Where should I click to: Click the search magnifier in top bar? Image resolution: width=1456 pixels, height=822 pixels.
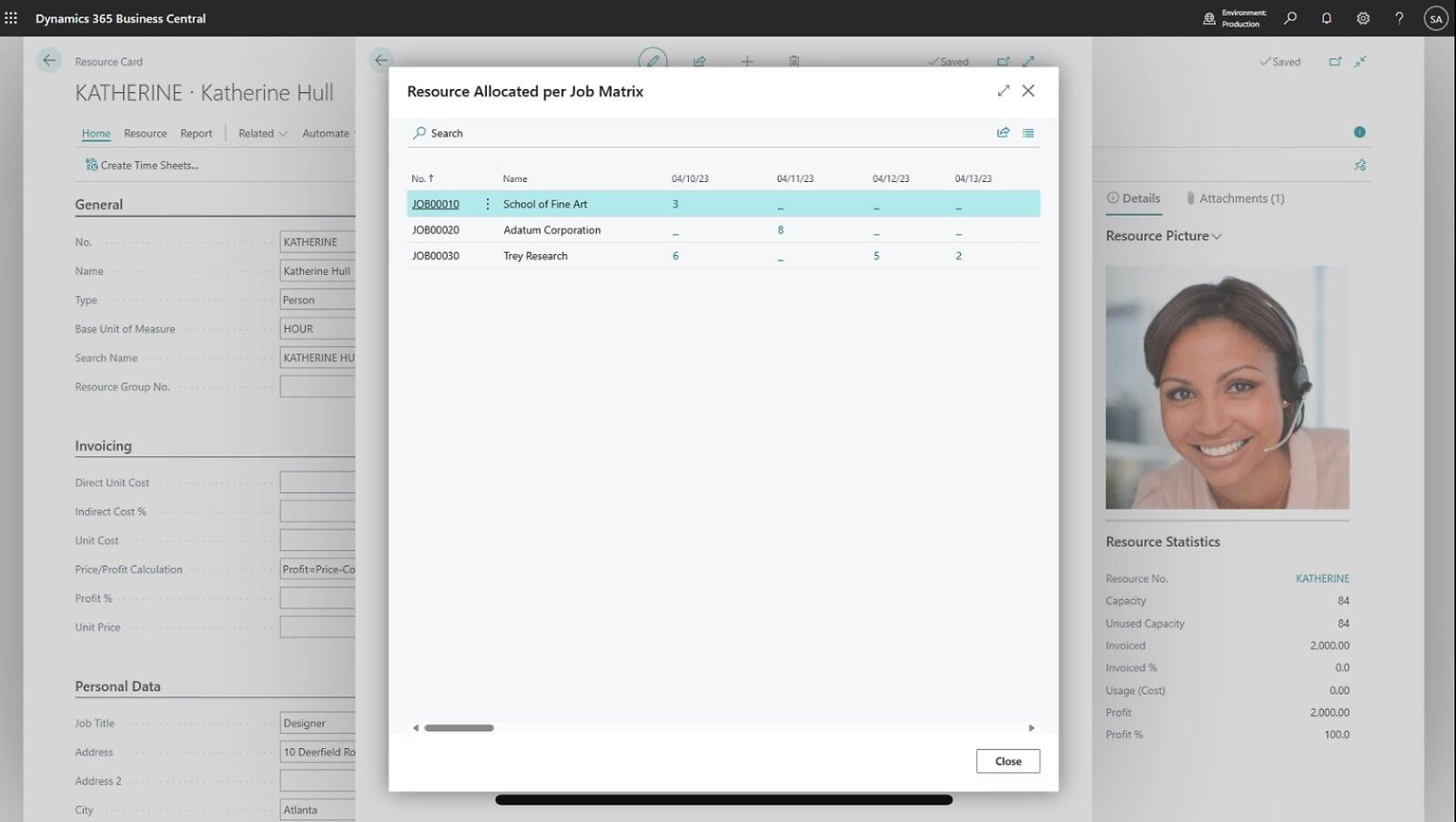tap(1290, 18)
